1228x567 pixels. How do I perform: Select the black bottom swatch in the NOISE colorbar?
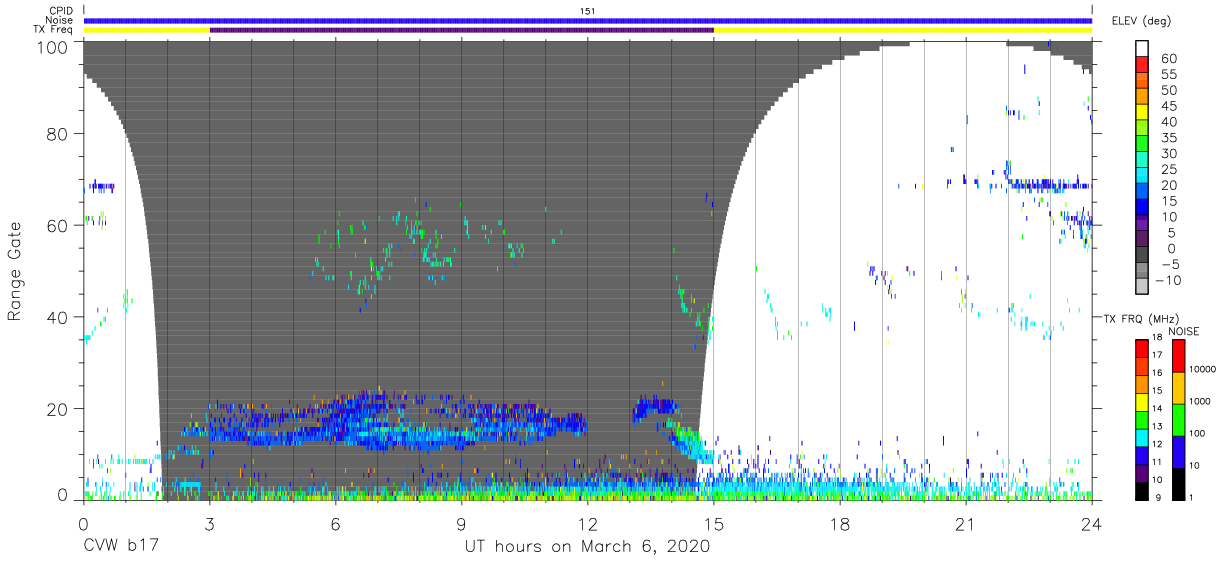pos(1179,484)
